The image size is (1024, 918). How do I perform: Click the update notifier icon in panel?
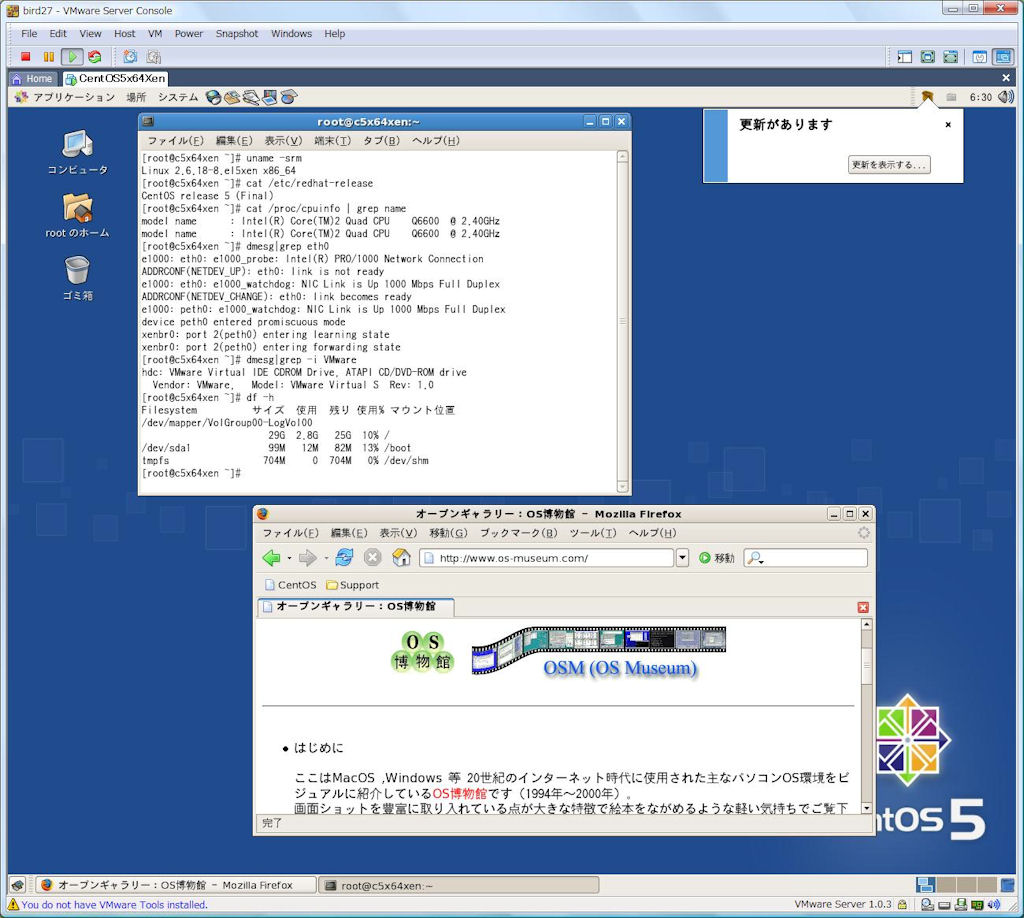(927, 97)
